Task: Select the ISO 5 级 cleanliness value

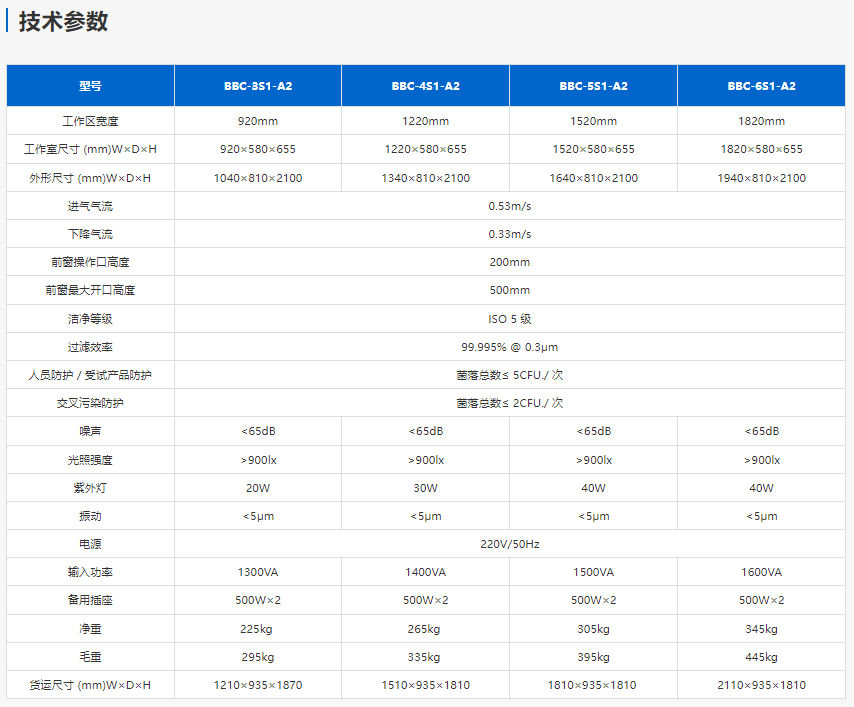Action: click(x=509, y=319)
